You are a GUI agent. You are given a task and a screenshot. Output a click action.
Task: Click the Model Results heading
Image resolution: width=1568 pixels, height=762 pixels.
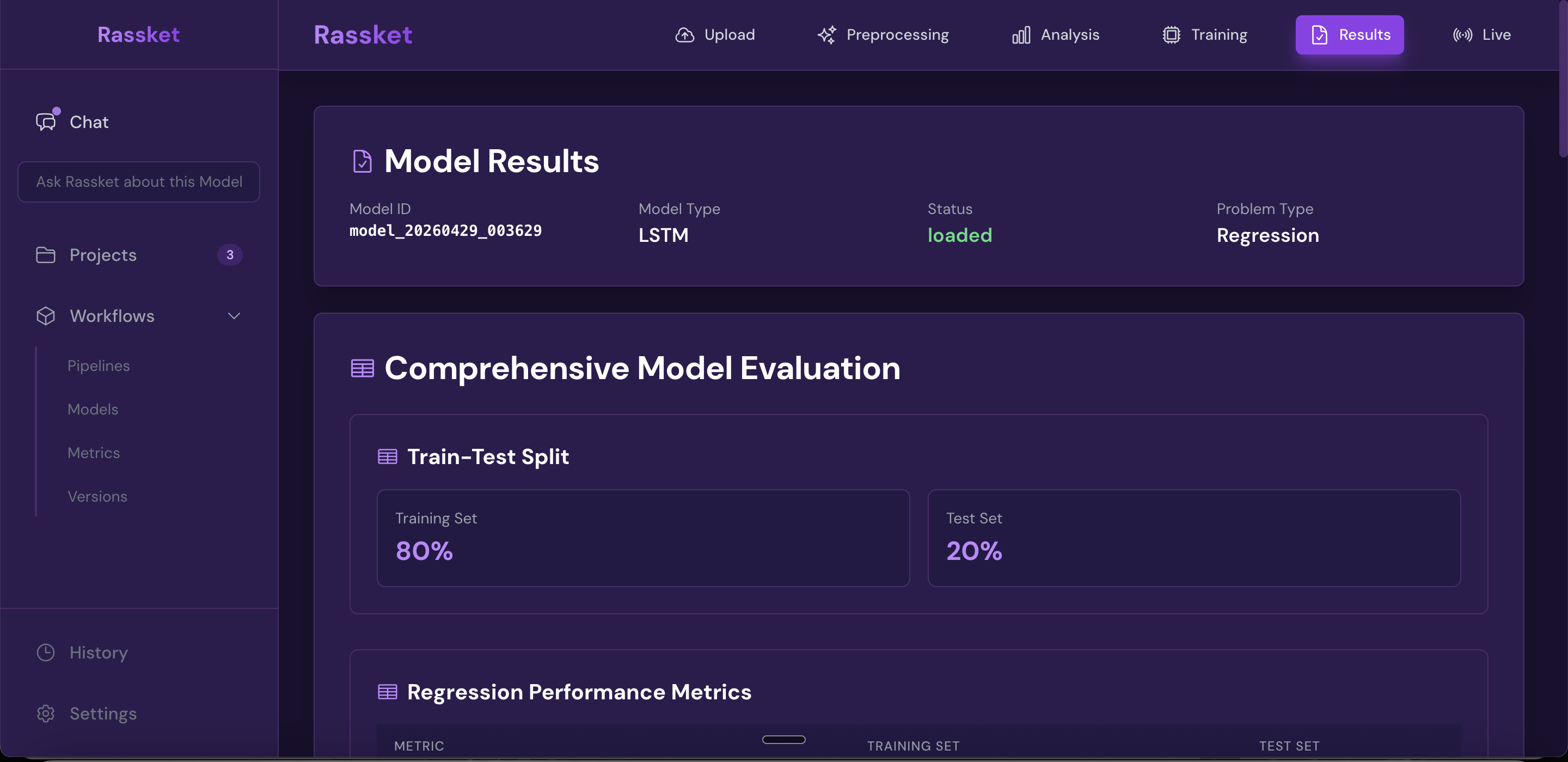[491, 161]
